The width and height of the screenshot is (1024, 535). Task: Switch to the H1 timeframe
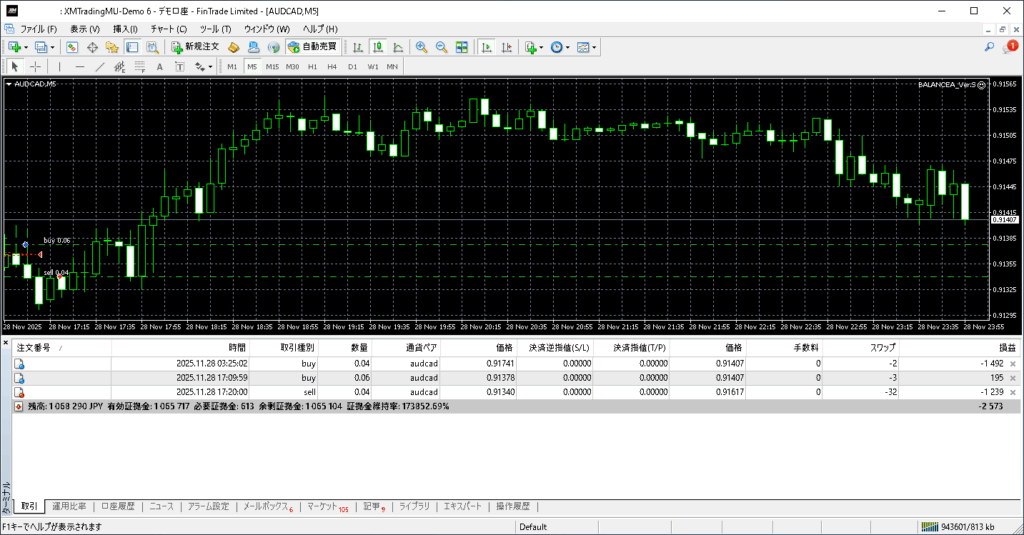(312, 67)
